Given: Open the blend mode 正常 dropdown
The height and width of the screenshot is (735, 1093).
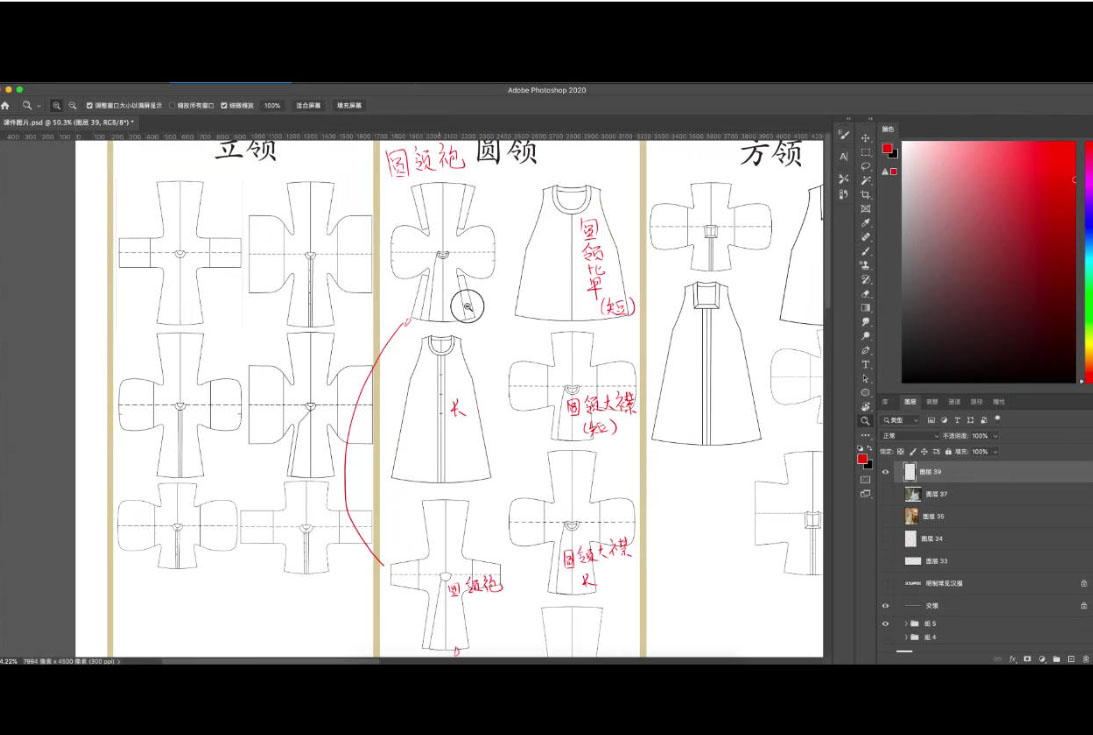Looking at the screenshot, I should point(910,436).
